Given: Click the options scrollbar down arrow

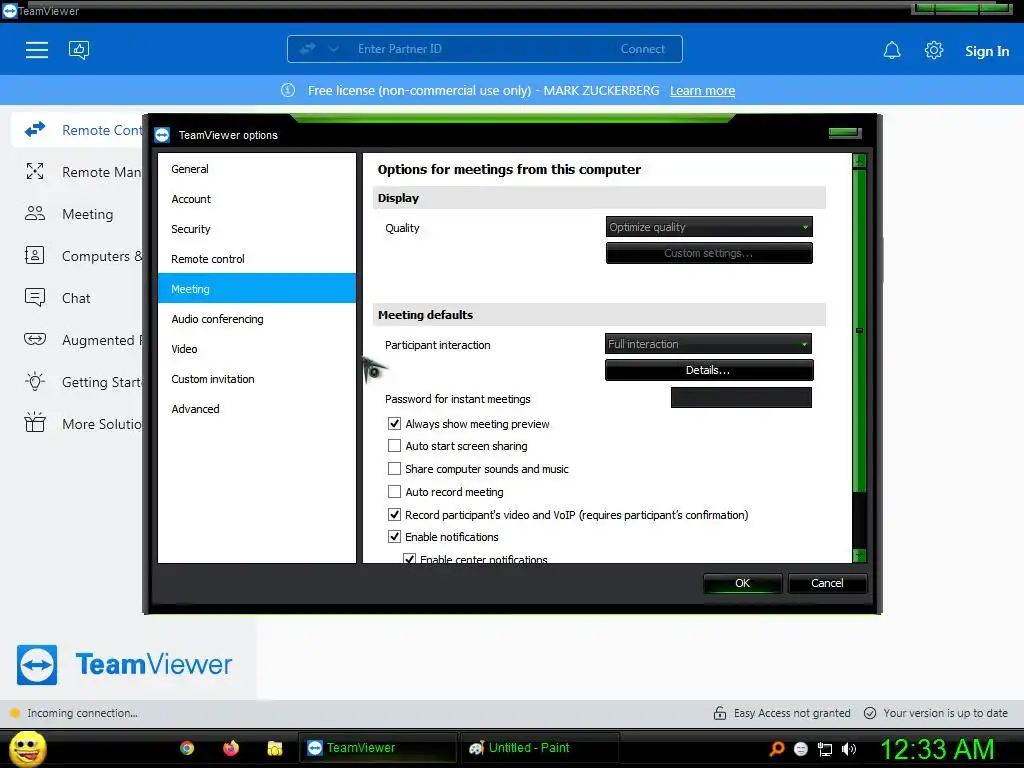Looking at the screenshot, I should (859, 556).
